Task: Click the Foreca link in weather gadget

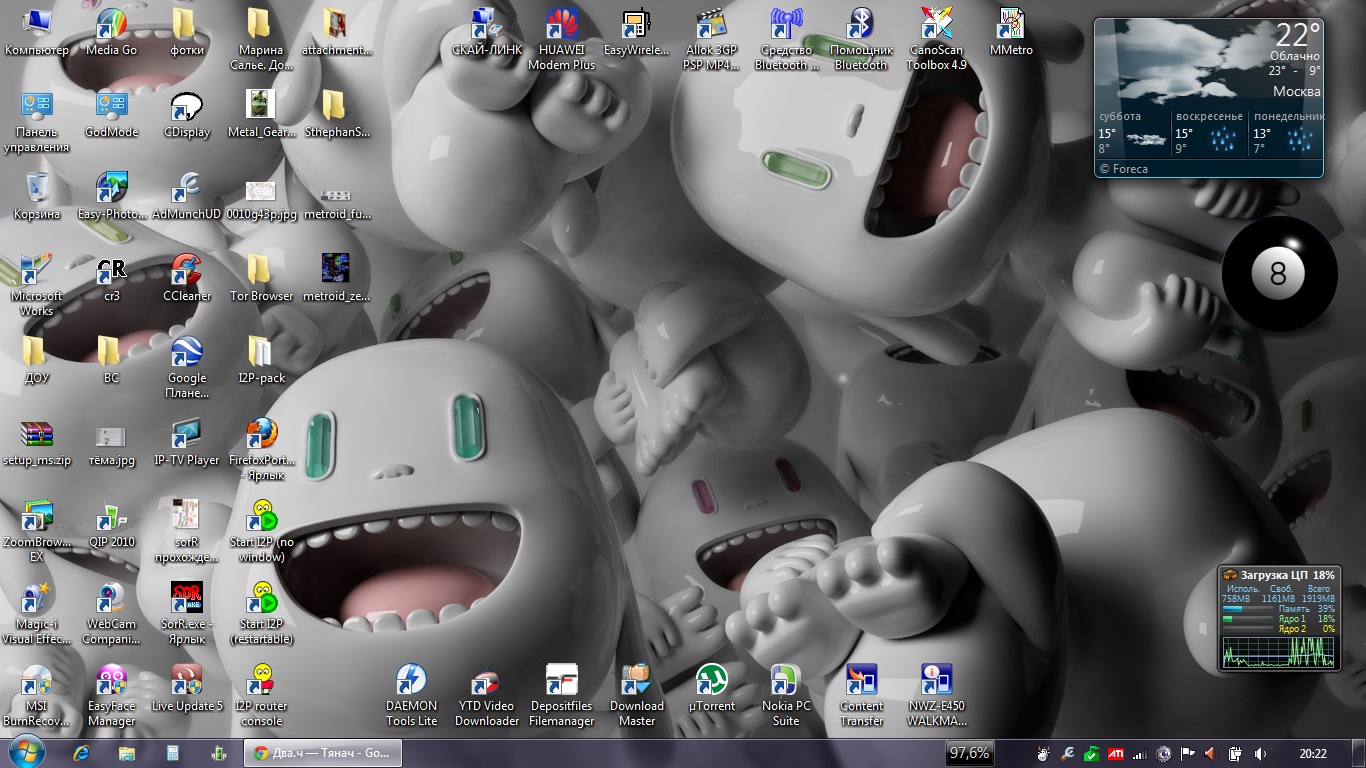Action: tap(1128, 169)
